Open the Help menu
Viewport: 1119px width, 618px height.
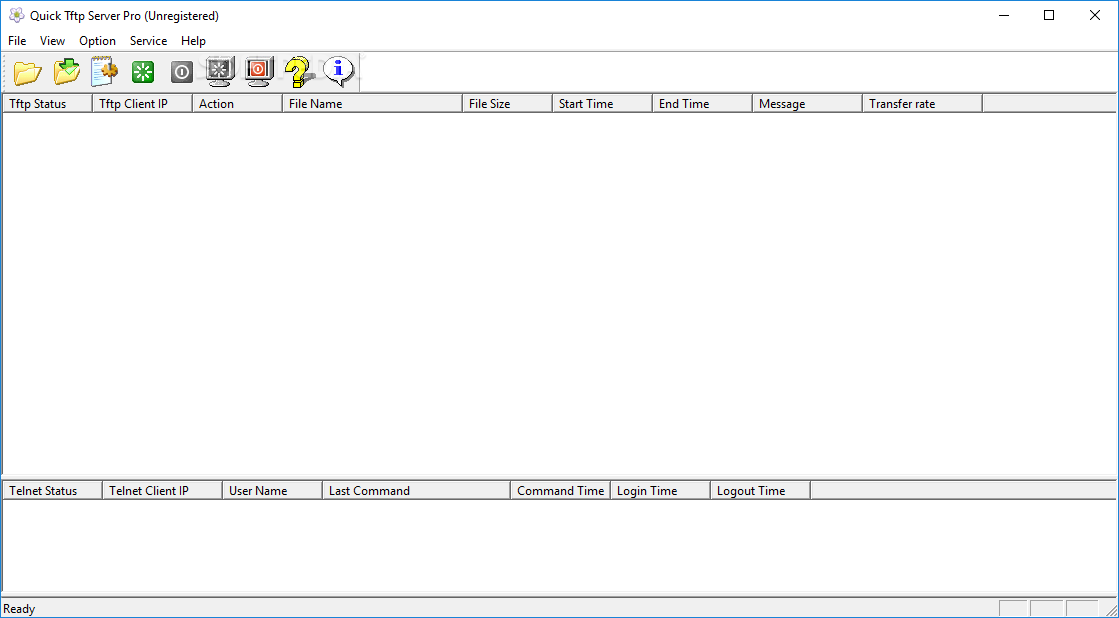pos(193,41)
